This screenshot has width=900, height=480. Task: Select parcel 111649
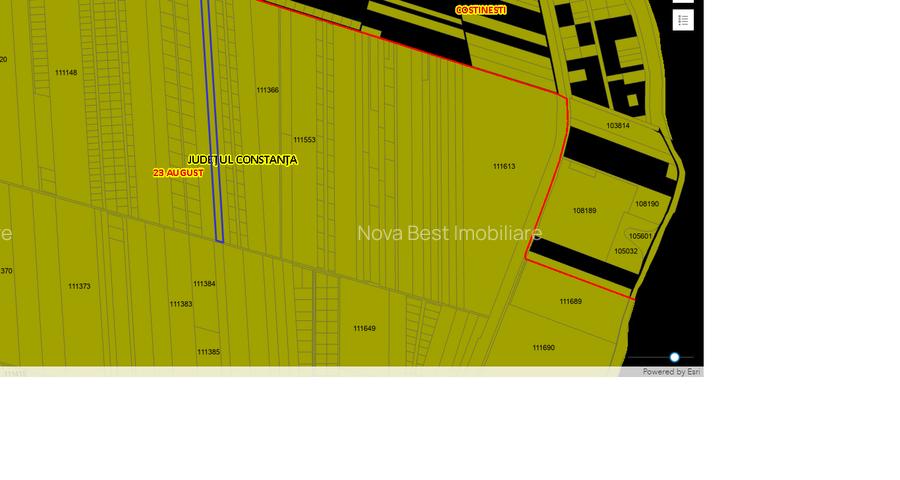click(x=364, y=329)
